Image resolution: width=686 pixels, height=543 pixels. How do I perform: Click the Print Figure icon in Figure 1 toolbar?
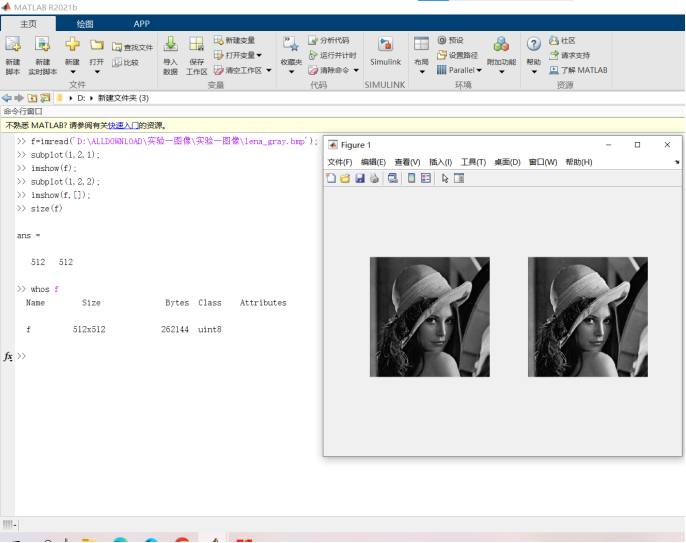(x=374, y=178)
